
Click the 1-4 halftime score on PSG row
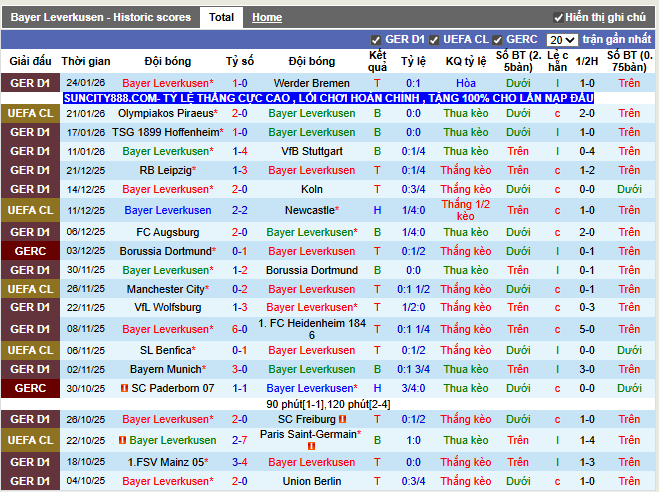587,440
